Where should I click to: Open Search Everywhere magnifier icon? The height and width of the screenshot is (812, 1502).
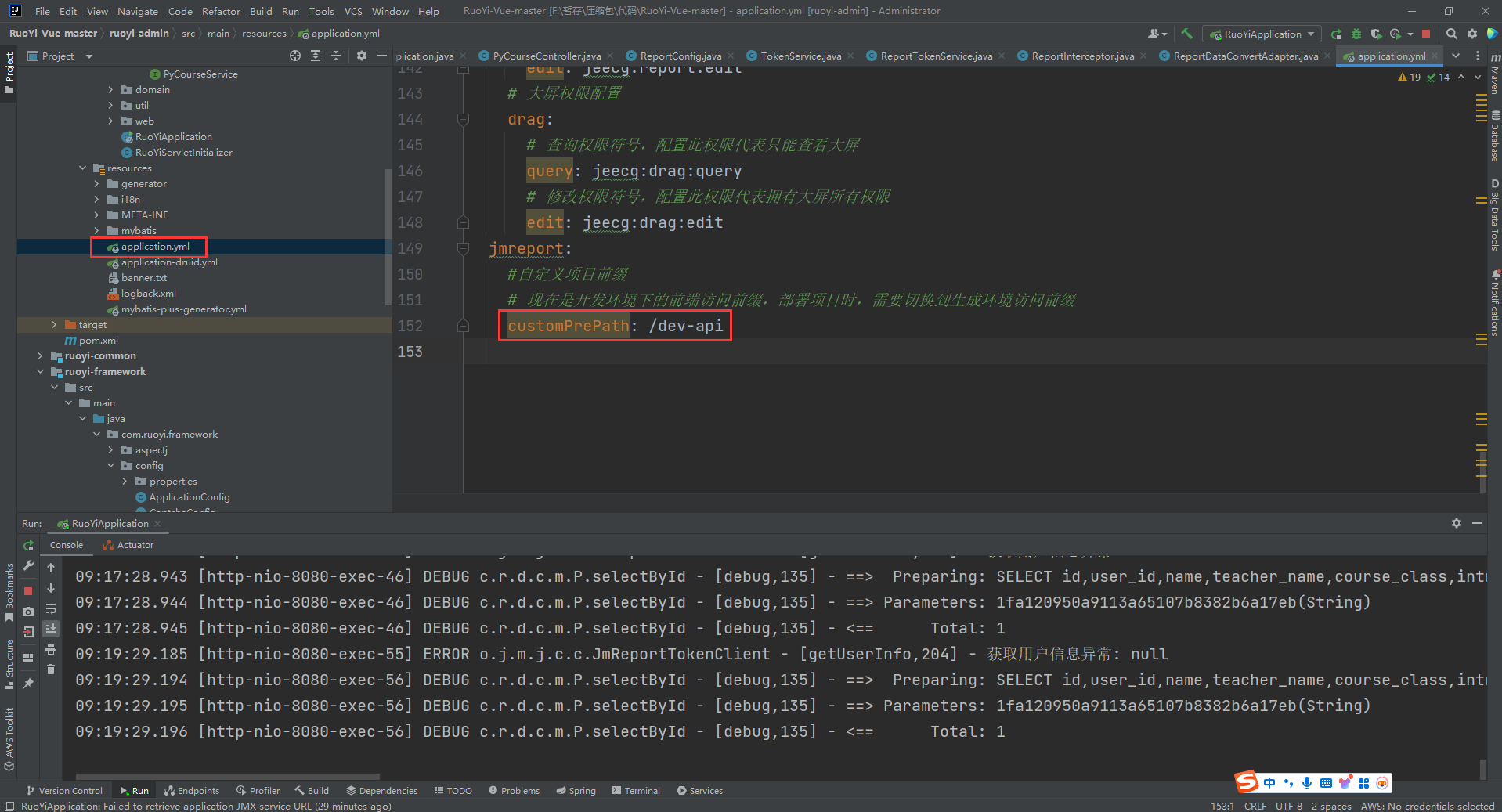click(x=1451, y=34)
